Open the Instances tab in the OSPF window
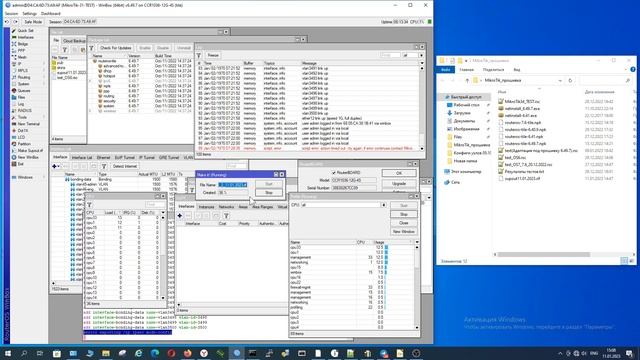This screenshot has height=360, width=640. [206, 207]
